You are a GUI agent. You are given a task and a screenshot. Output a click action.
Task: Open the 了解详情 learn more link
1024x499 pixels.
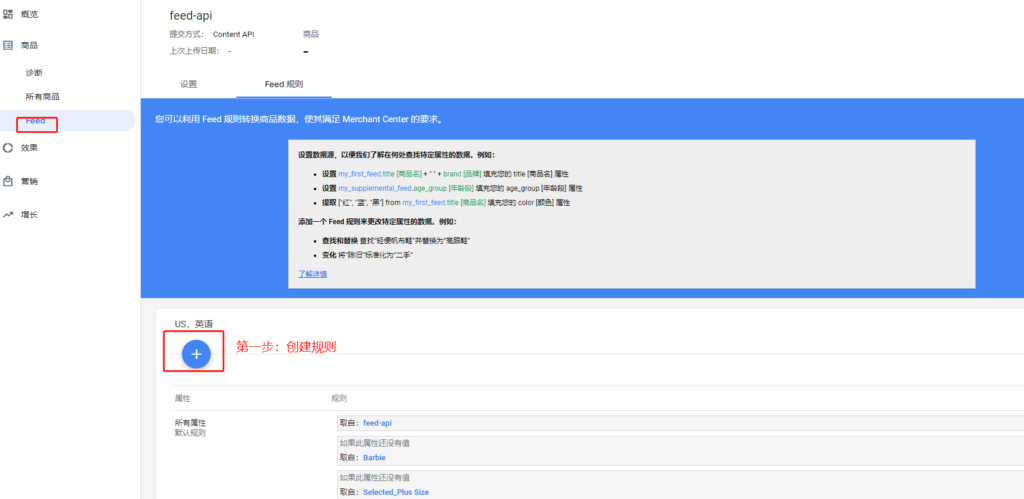coord(312,273)
